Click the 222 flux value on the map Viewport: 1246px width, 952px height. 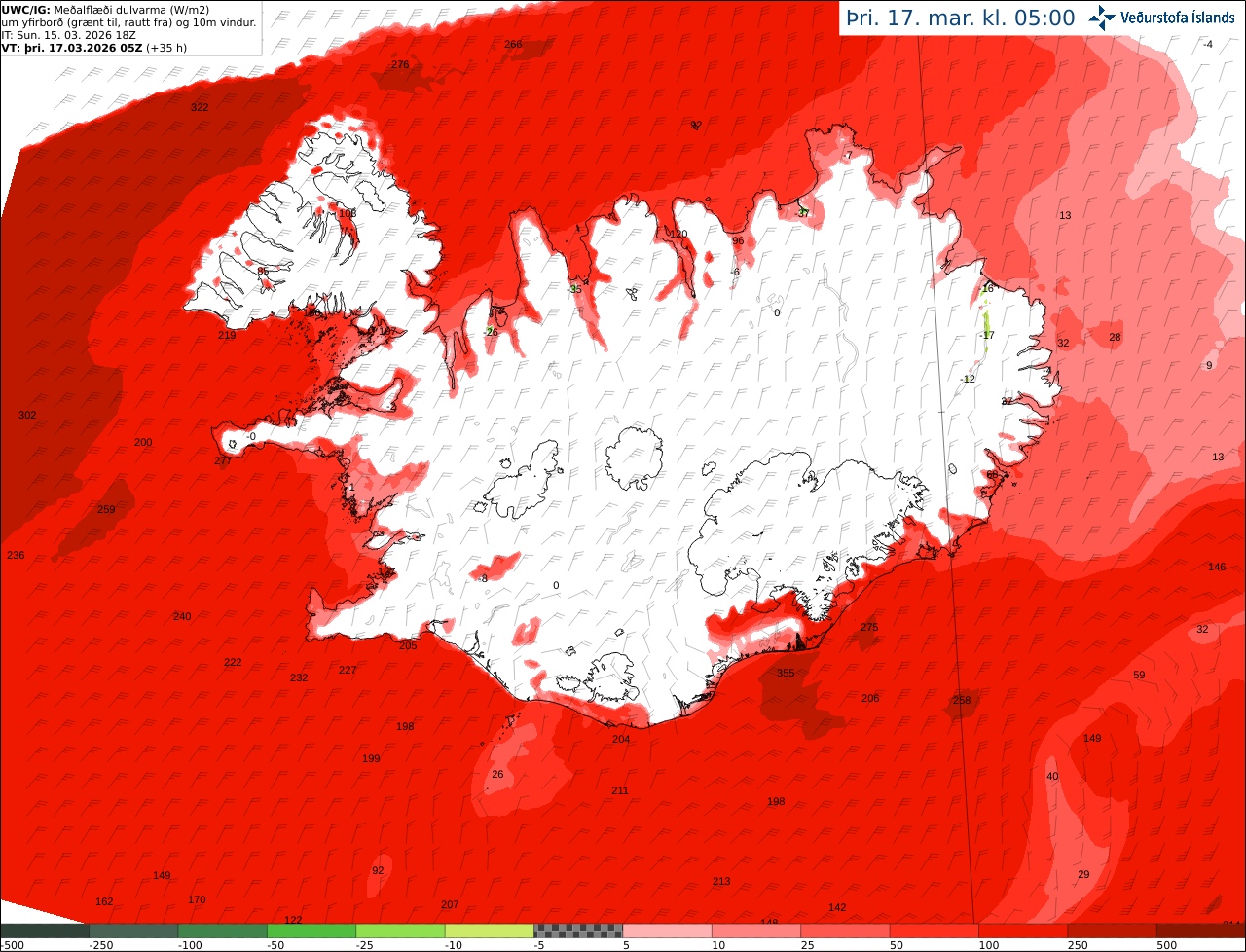233,662
